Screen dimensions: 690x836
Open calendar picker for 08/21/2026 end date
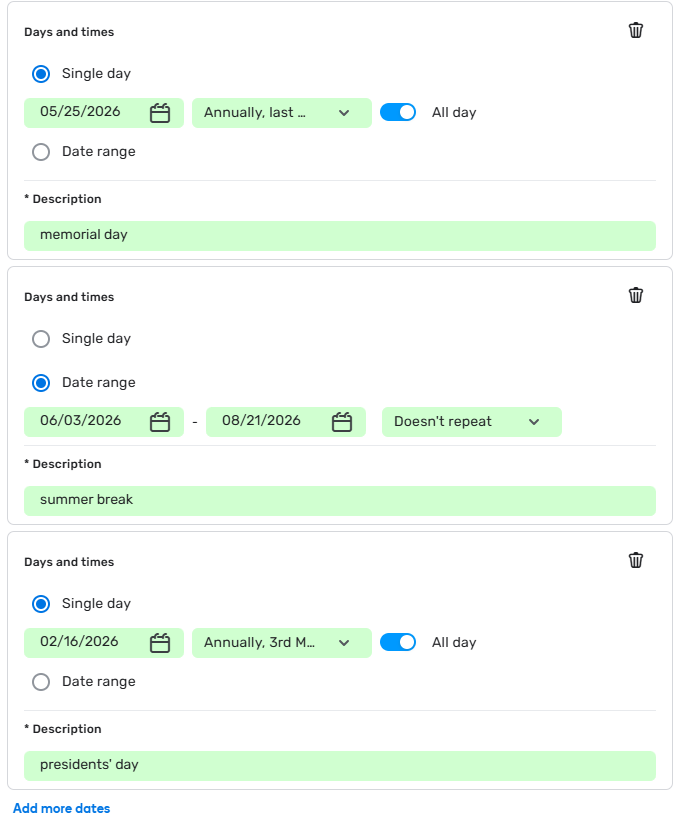click(342, 422)
